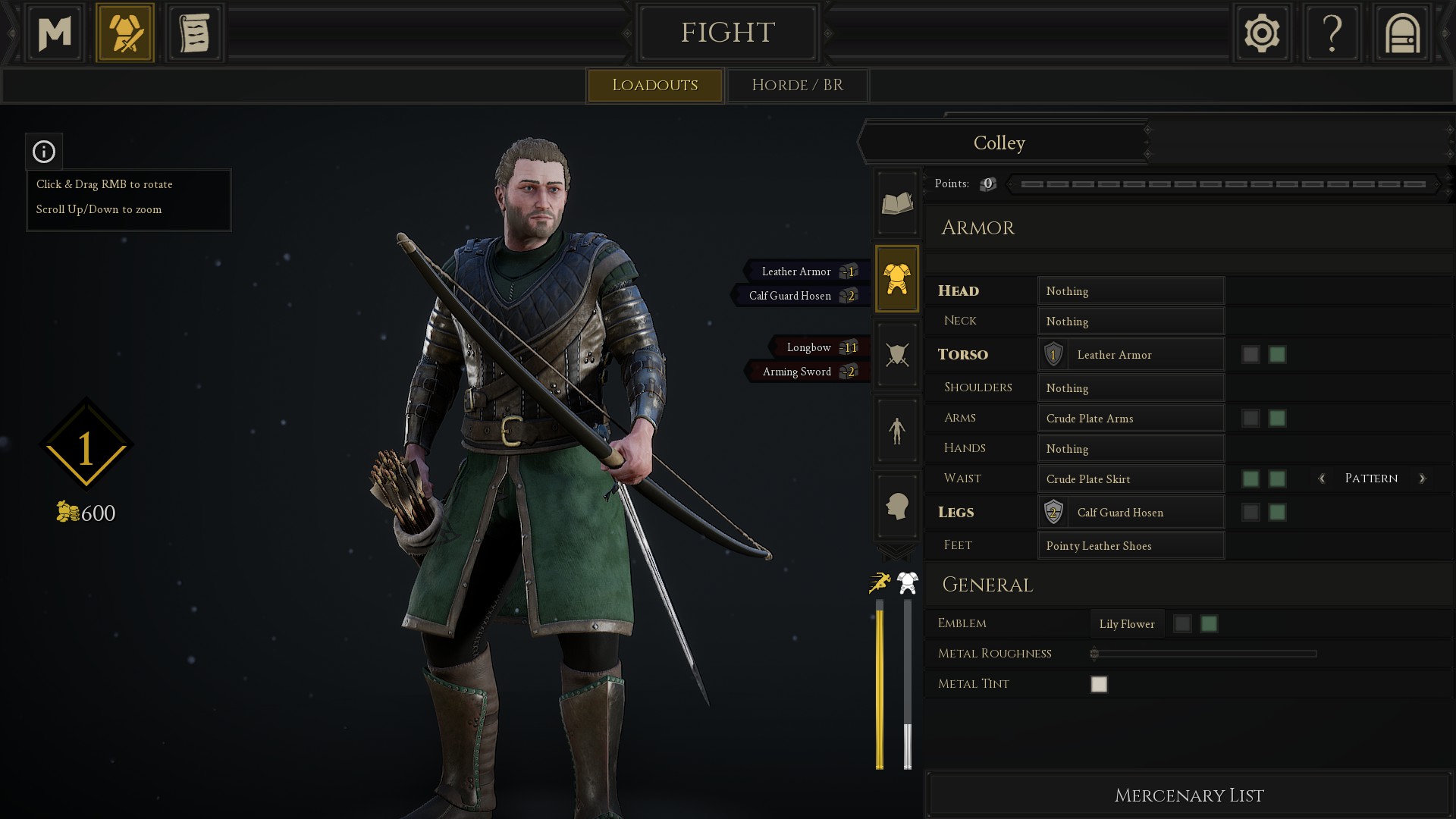Click next Pattern arrow for waist
The width and height of the screenshot is (1456, 819).
coord(1422,479)
